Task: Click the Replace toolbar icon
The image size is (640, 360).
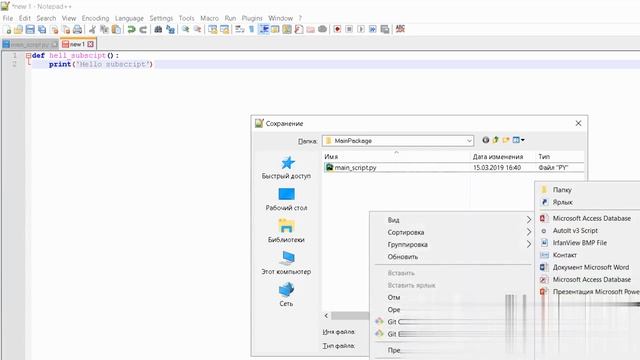Action: coord(170,29)
